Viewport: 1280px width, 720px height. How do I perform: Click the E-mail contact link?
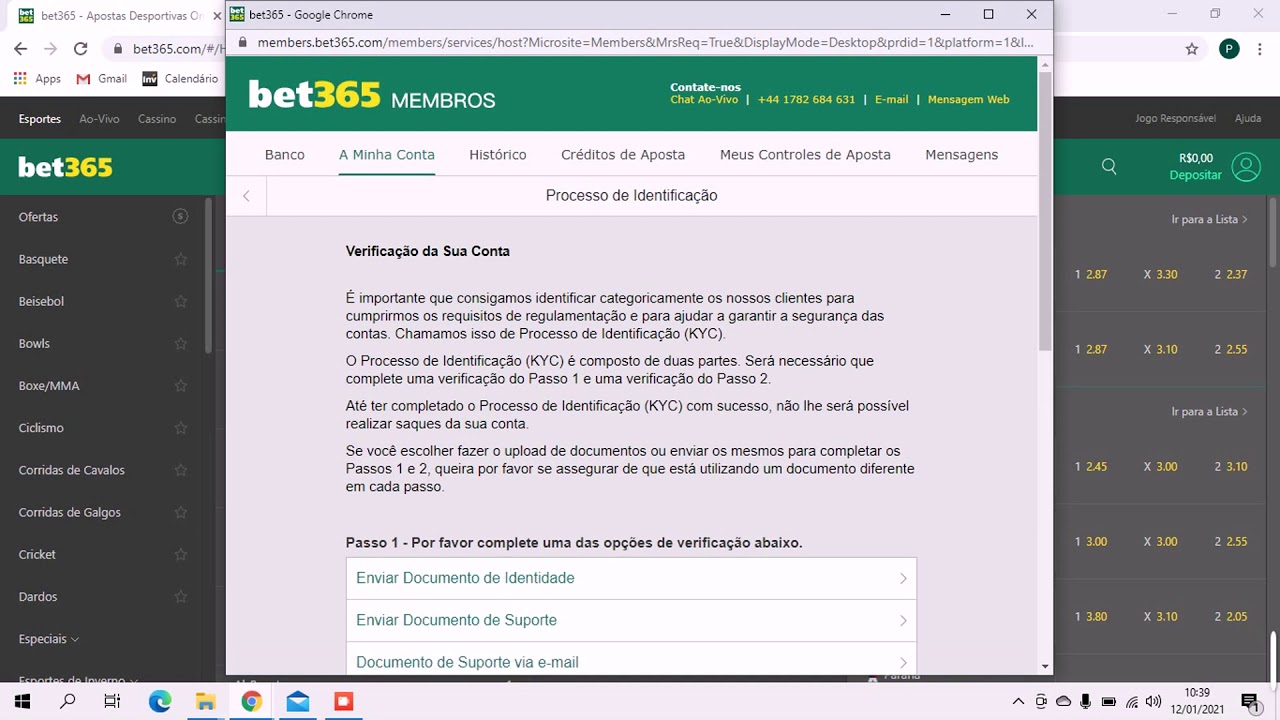click(x=892, y=100)
